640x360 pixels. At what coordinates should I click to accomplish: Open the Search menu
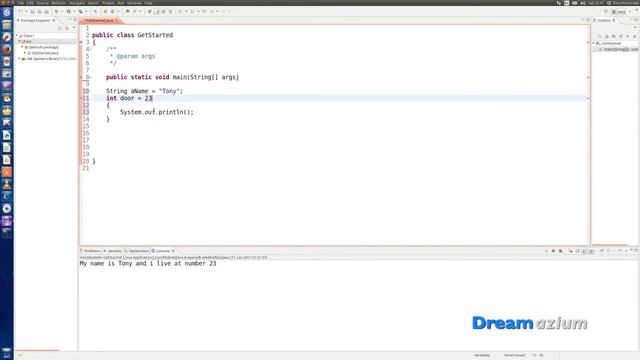click(x=93, y=3)
